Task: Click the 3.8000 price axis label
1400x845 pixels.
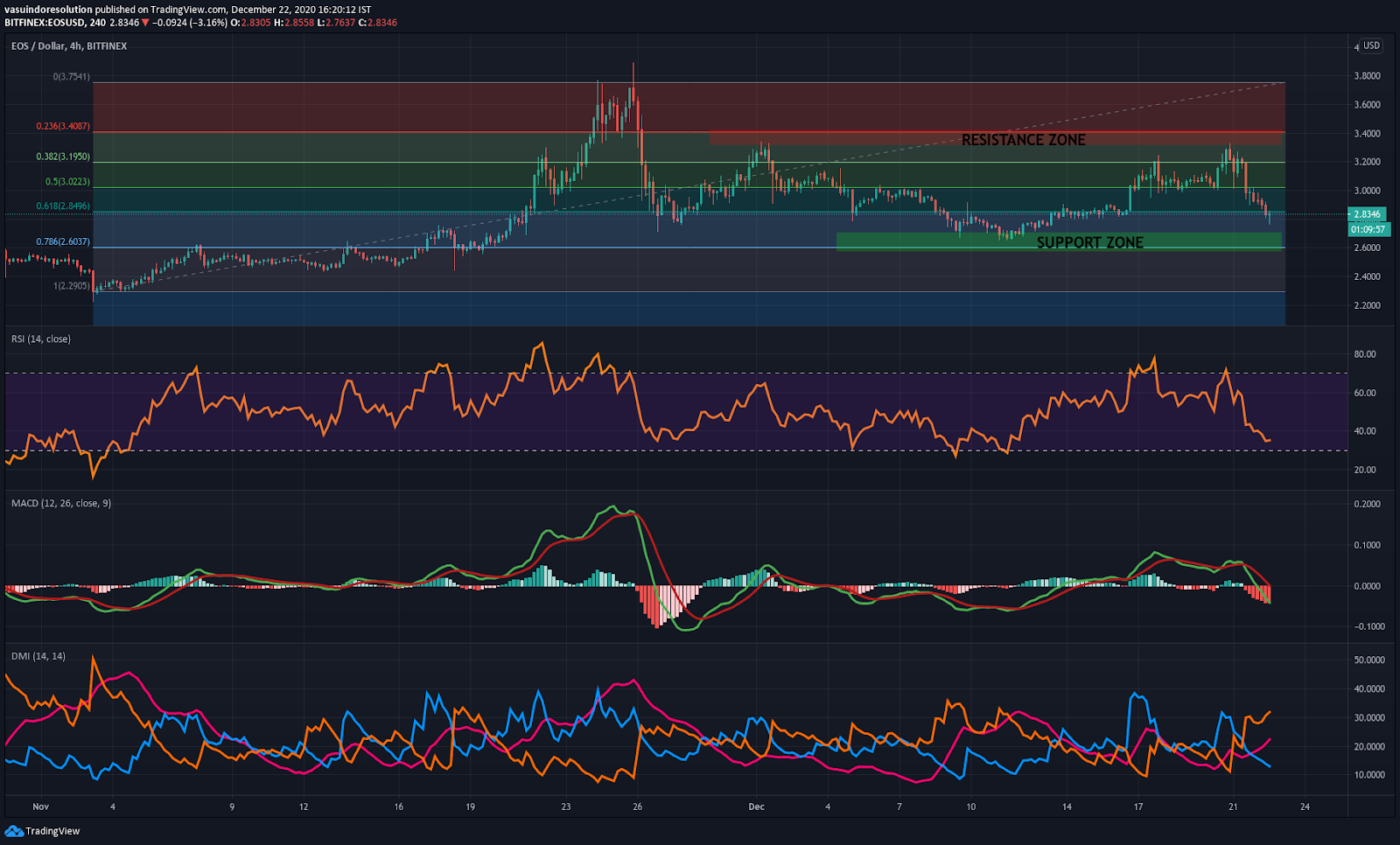Action: (x=1367, y=76)
